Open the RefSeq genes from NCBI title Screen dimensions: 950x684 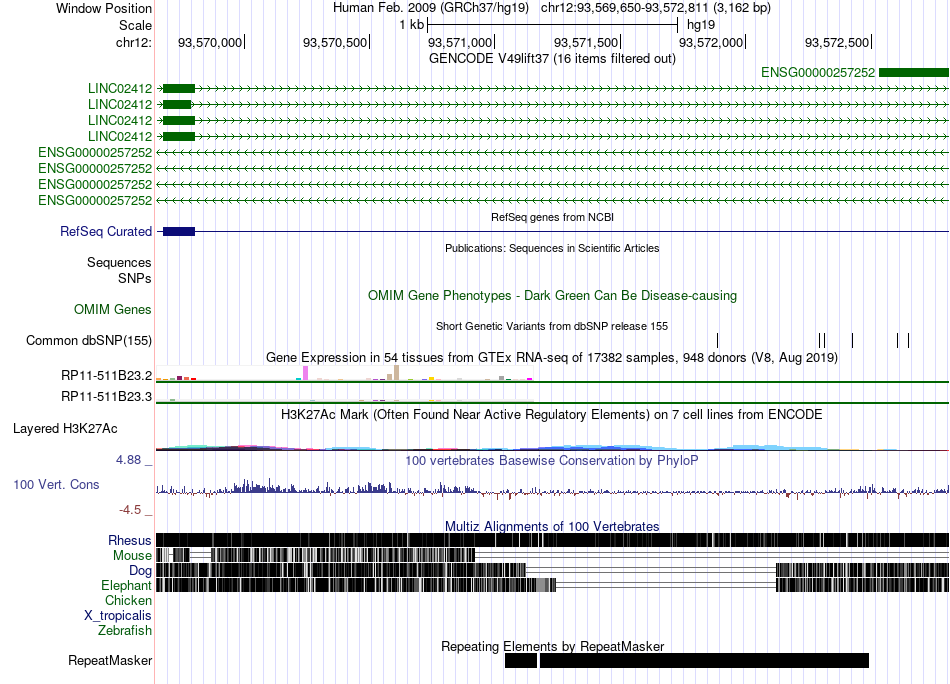(552, 217)
